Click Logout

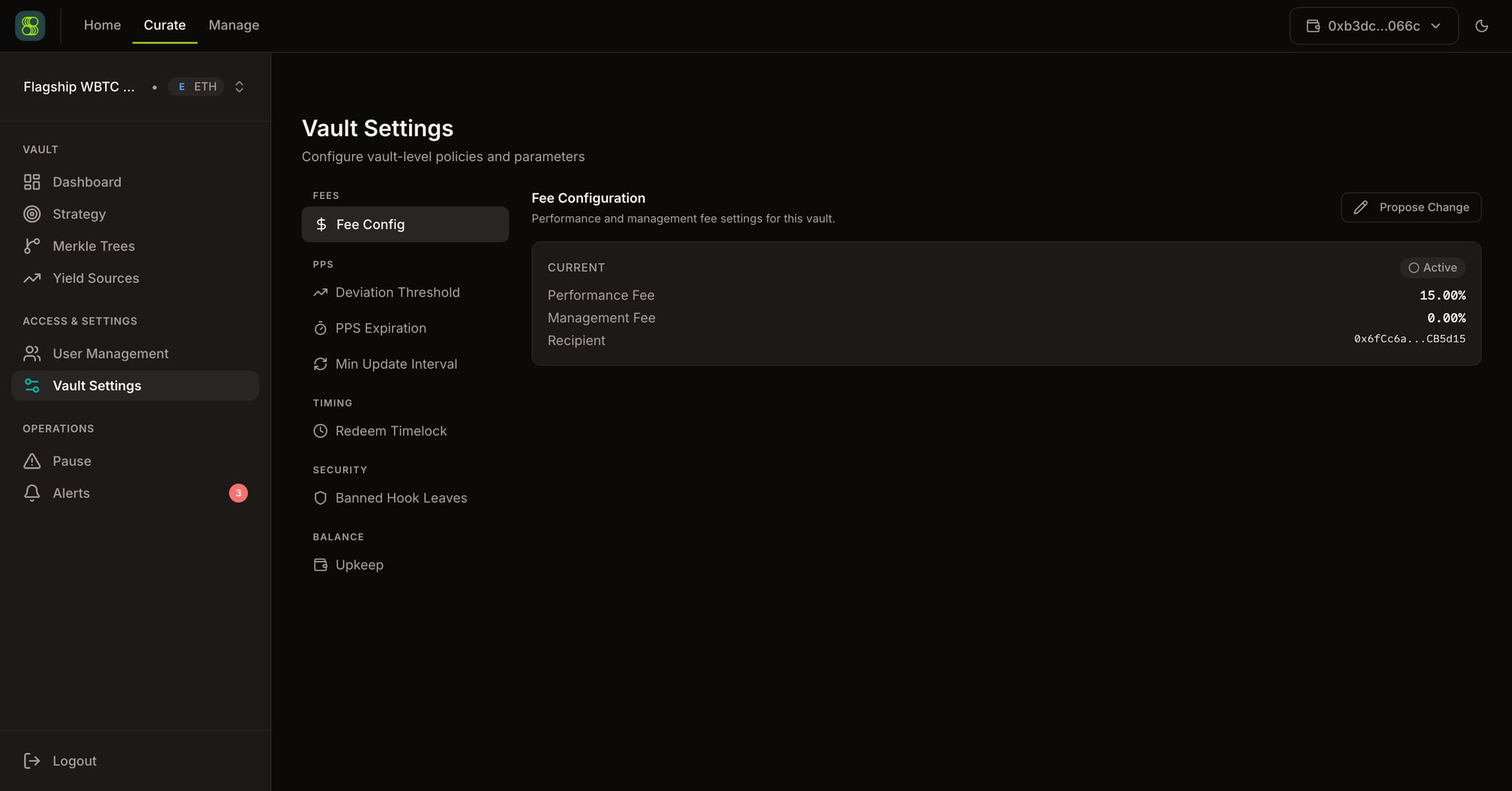pyautogui.click(x=135, y=761)
